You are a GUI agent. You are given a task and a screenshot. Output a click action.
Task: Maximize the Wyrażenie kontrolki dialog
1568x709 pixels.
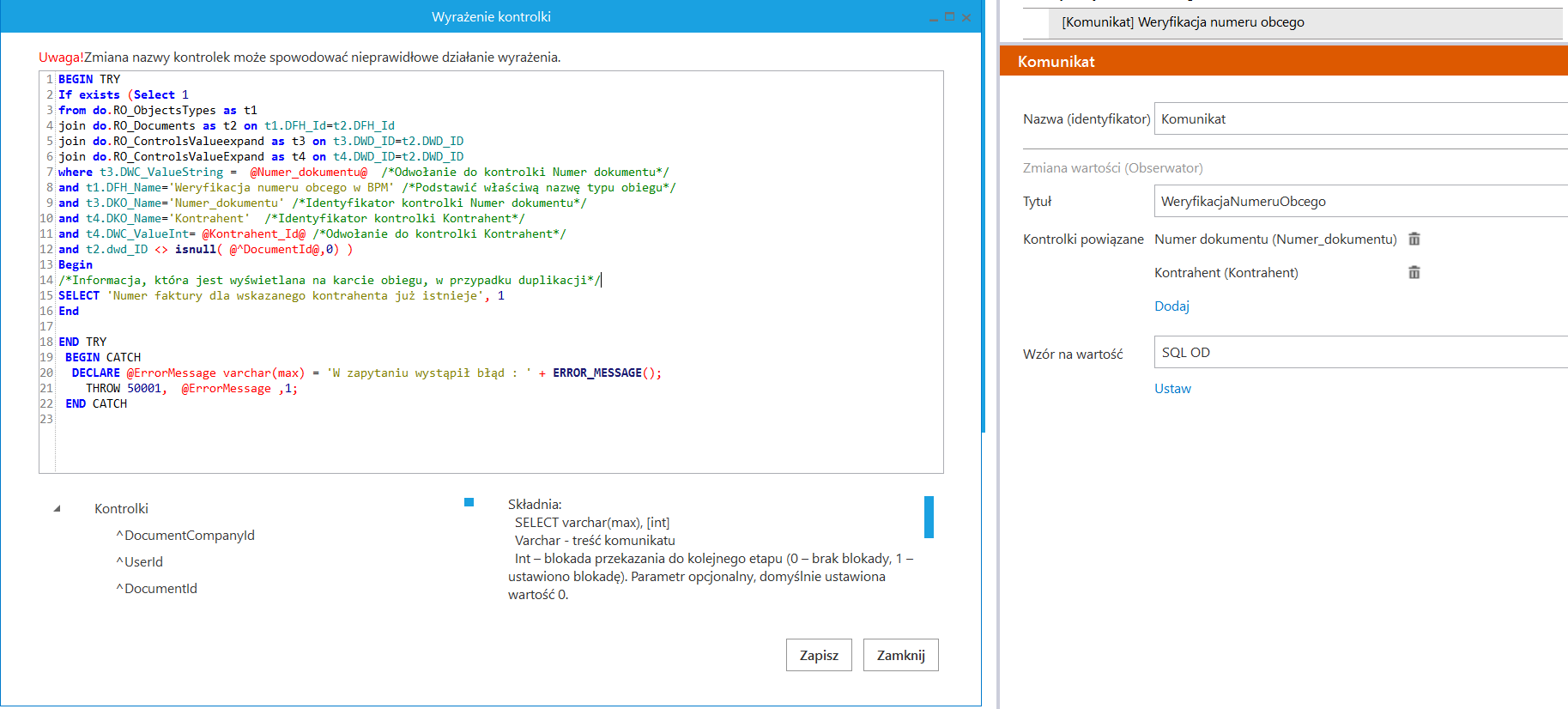tap(950, 17)
